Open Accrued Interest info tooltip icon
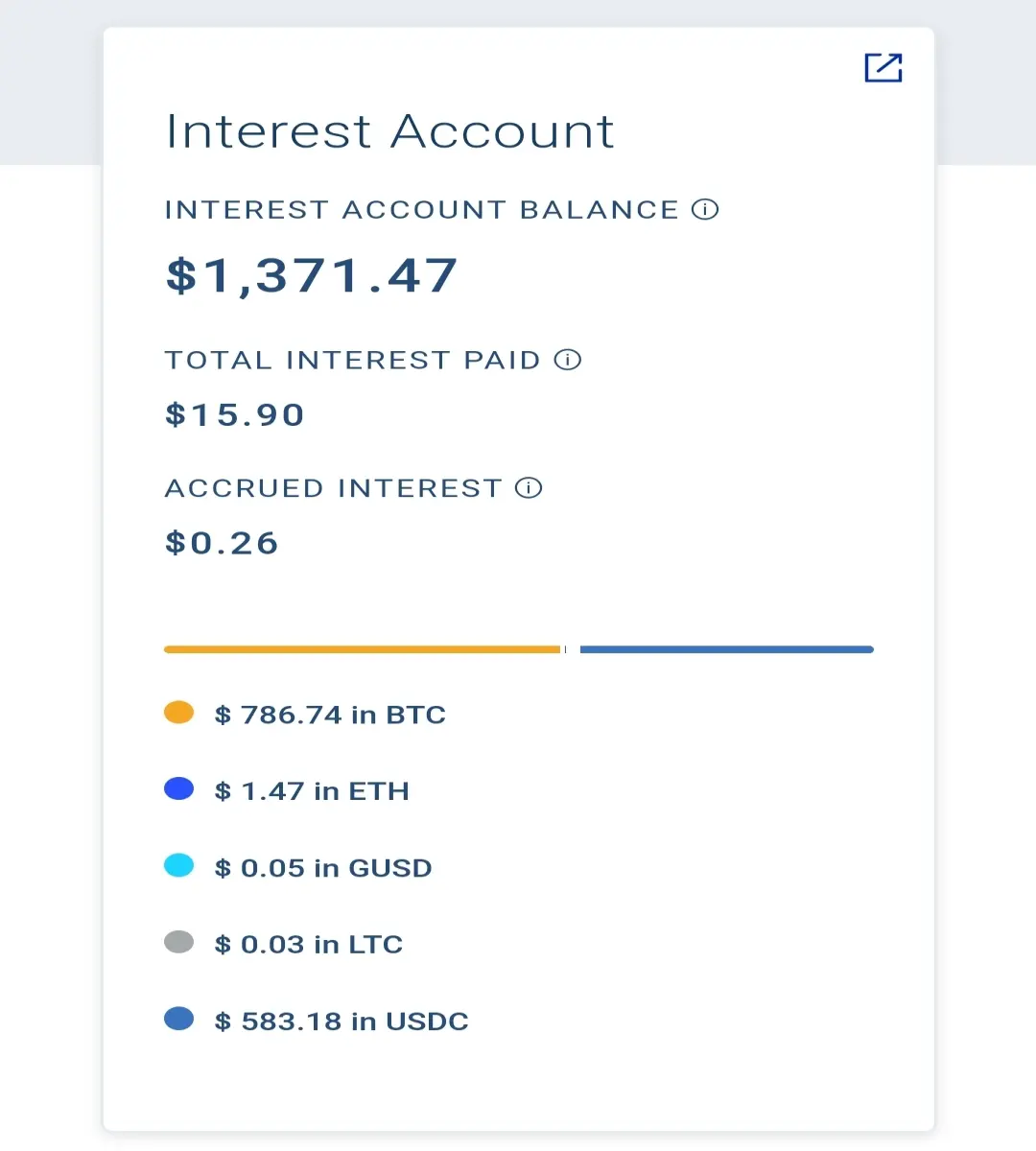 (529, 487)
